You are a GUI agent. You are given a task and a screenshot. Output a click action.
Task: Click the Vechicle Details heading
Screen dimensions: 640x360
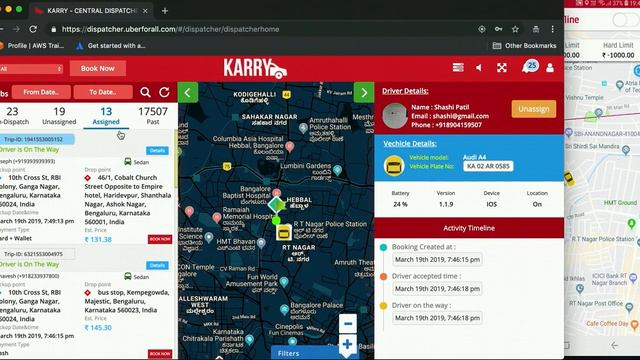[x=410, y=144]
